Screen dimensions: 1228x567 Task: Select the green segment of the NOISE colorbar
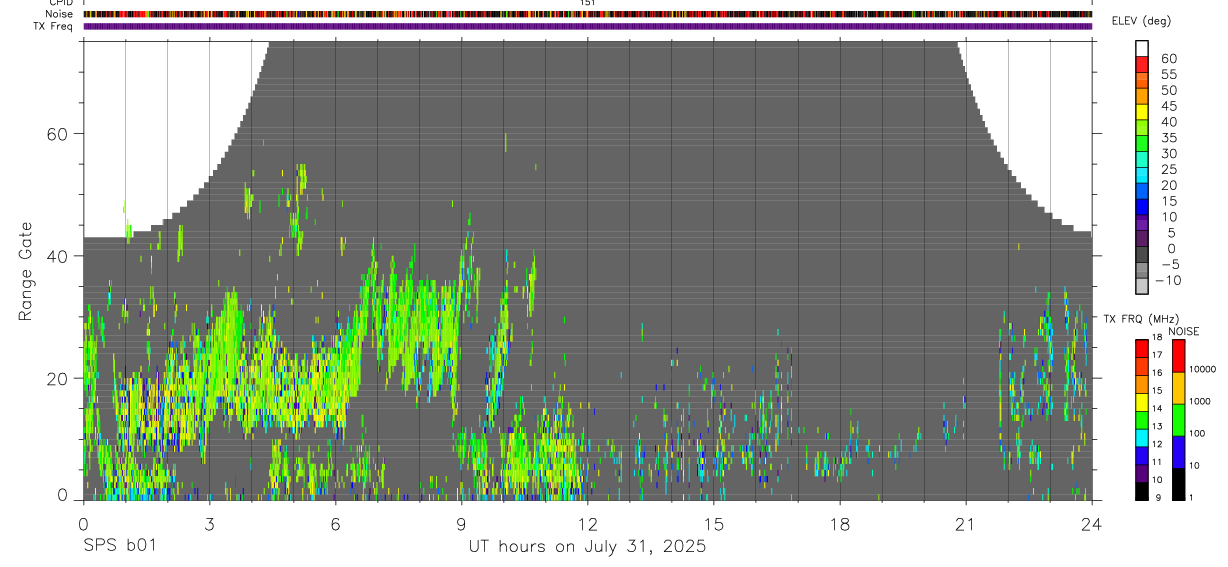click(1178, 420)
